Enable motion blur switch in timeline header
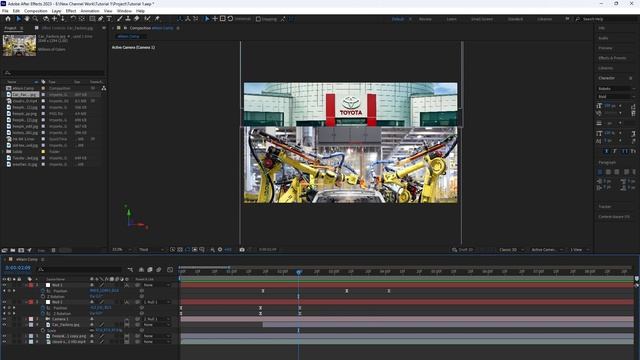 coord(159,269)
